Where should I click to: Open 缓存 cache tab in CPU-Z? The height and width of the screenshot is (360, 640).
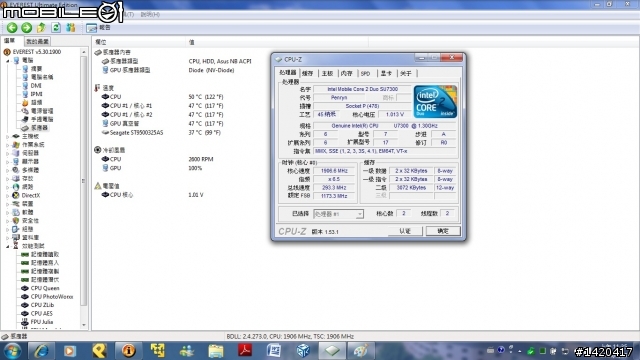pos(308,73)
